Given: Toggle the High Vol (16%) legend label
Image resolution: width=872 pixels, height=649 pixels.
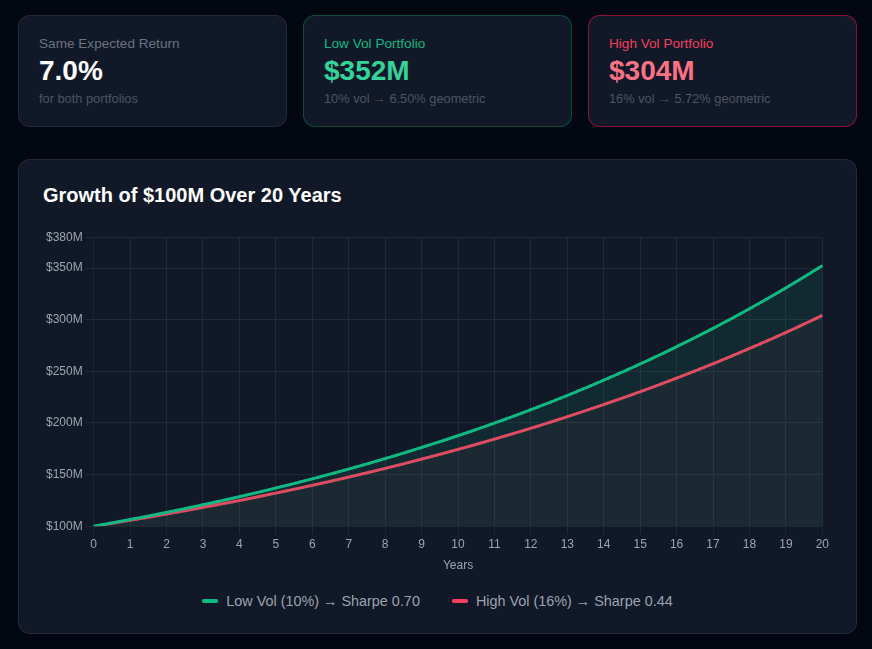Looking at the screenshot, I should 573,601.
